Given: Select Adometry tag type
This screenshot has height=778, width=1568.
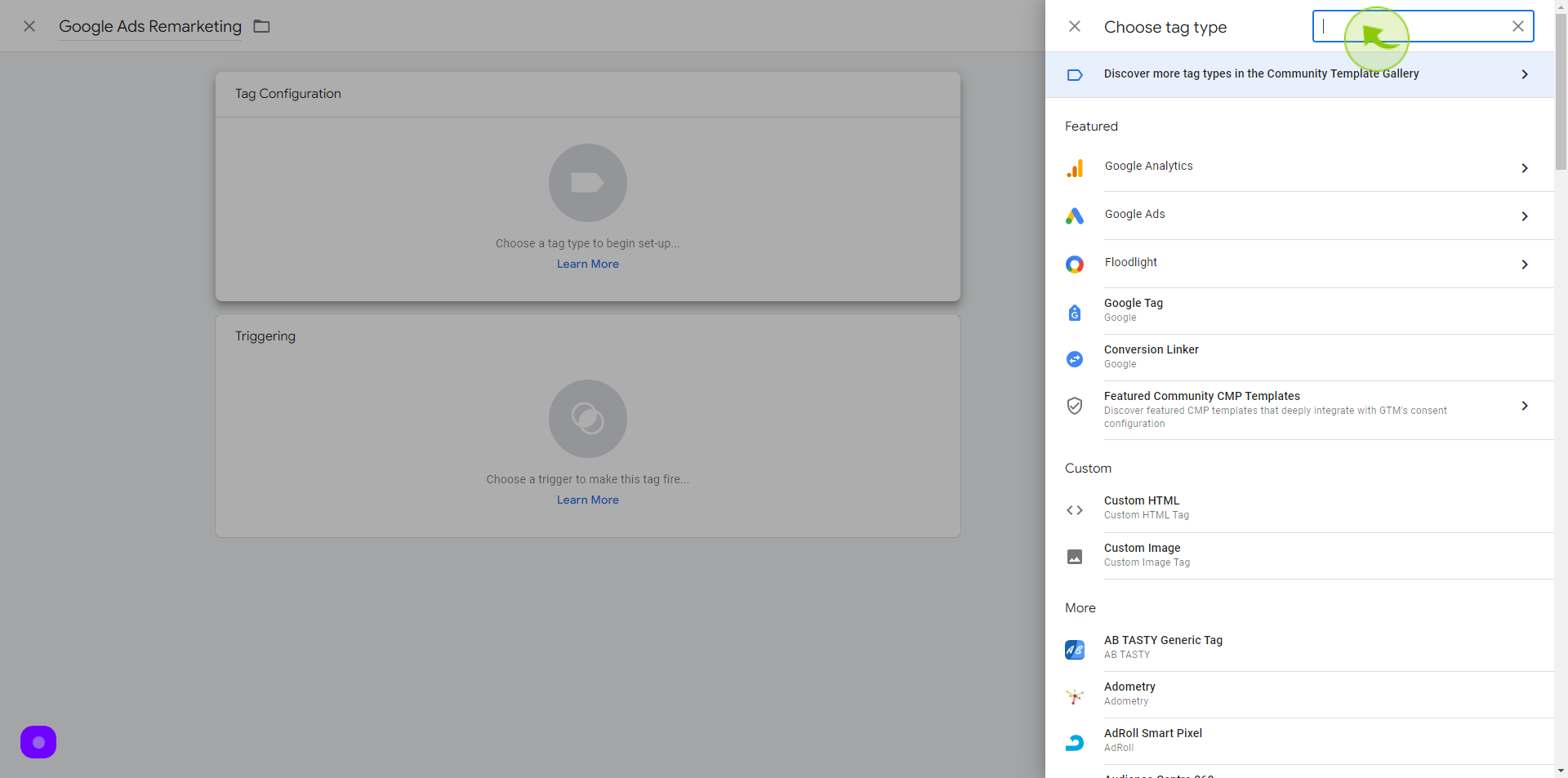Looking at the screenshot, I should click(x=1299, y=695).
